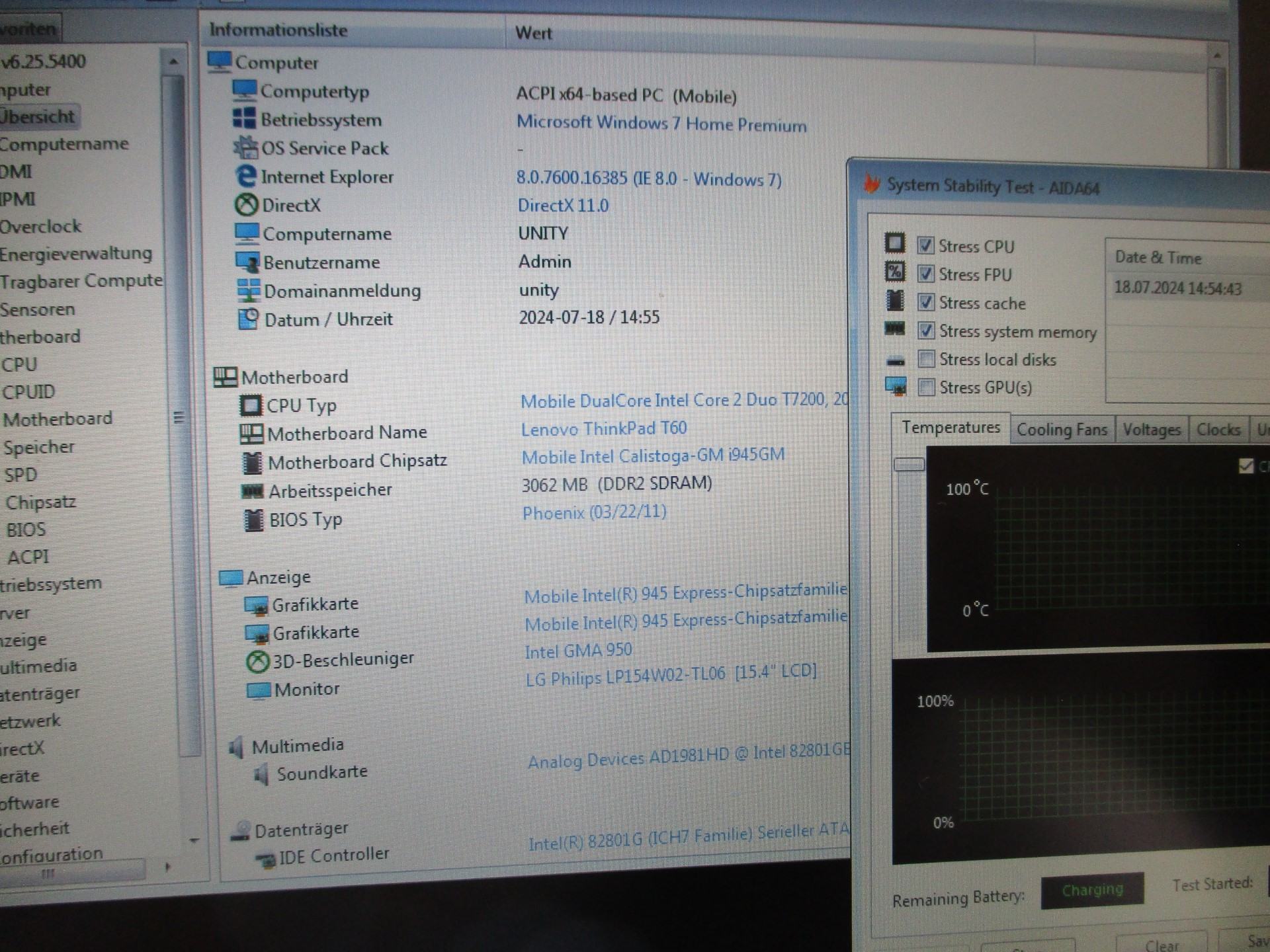Click the DirectX Xbox-style icon
Screen dimensions: 1270x952
click(x=246, y=204)
